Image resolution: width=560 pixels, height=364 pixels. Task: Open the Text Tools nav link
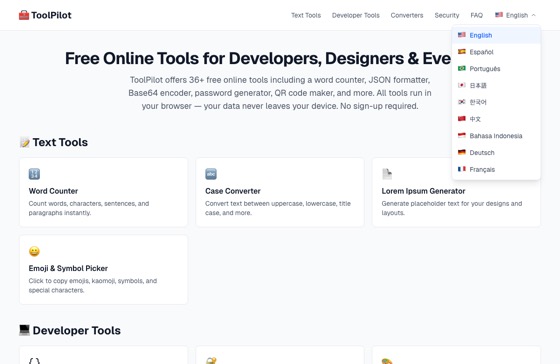coord(306,15)
